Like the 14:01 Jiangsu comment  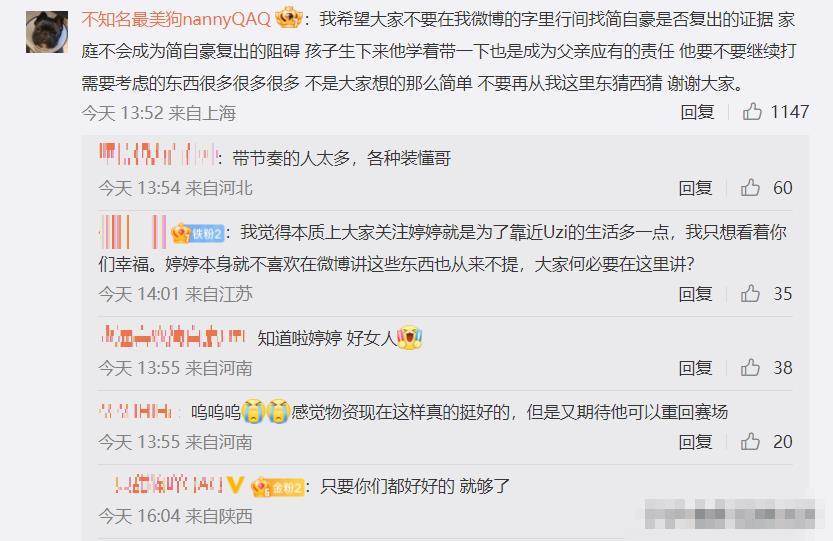coord(750,293)
